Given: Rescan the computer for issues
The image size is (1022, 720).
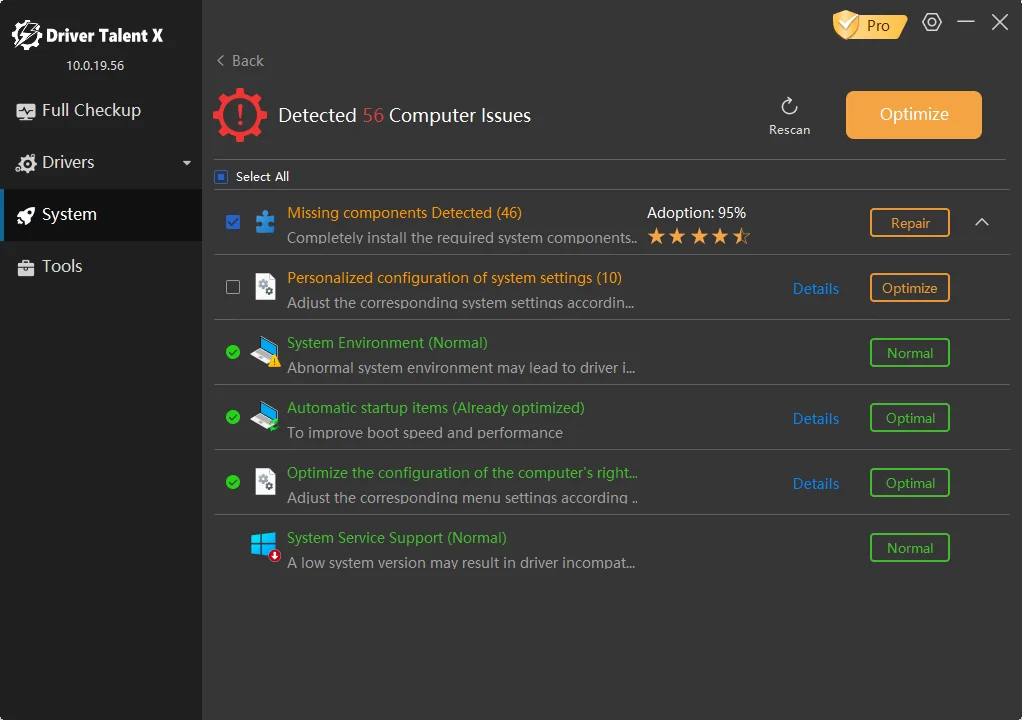Looking at the screenshot, I should (x=789, y=117).
